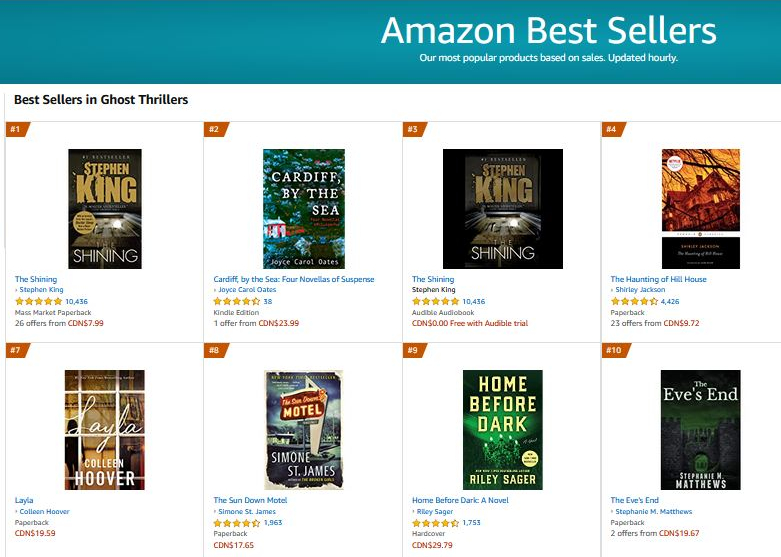Visit Riley Sager author page
781x557 pixels.
(x=435, y=512)
